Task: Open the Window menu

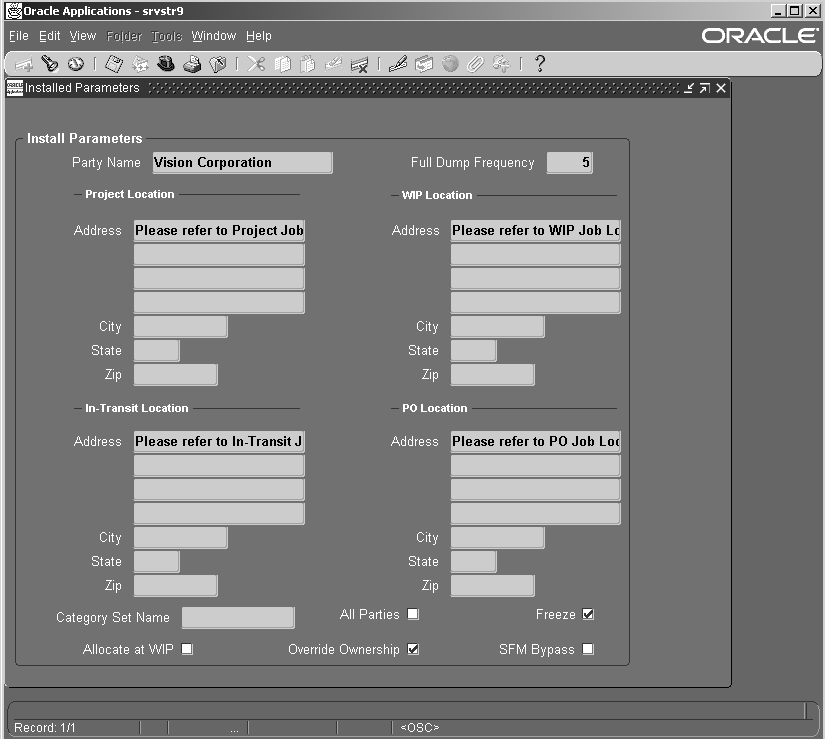Action: point(214,36)
